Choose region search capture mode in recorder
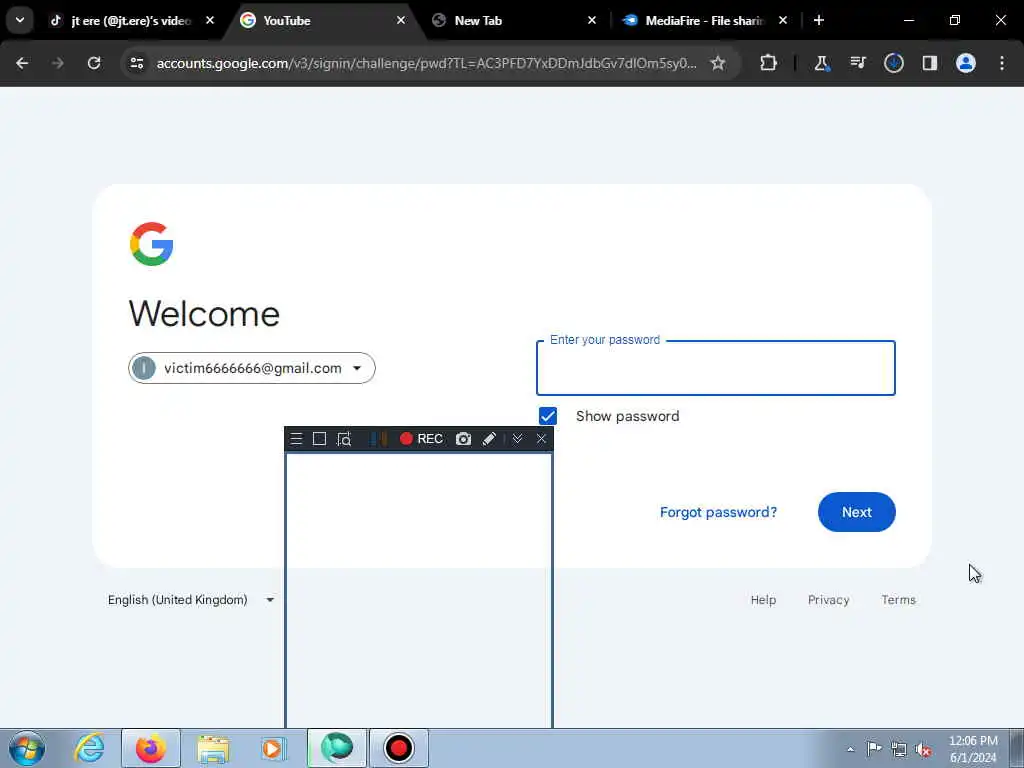This screenshot has width=1024, height=768. (x=344, y=439)
